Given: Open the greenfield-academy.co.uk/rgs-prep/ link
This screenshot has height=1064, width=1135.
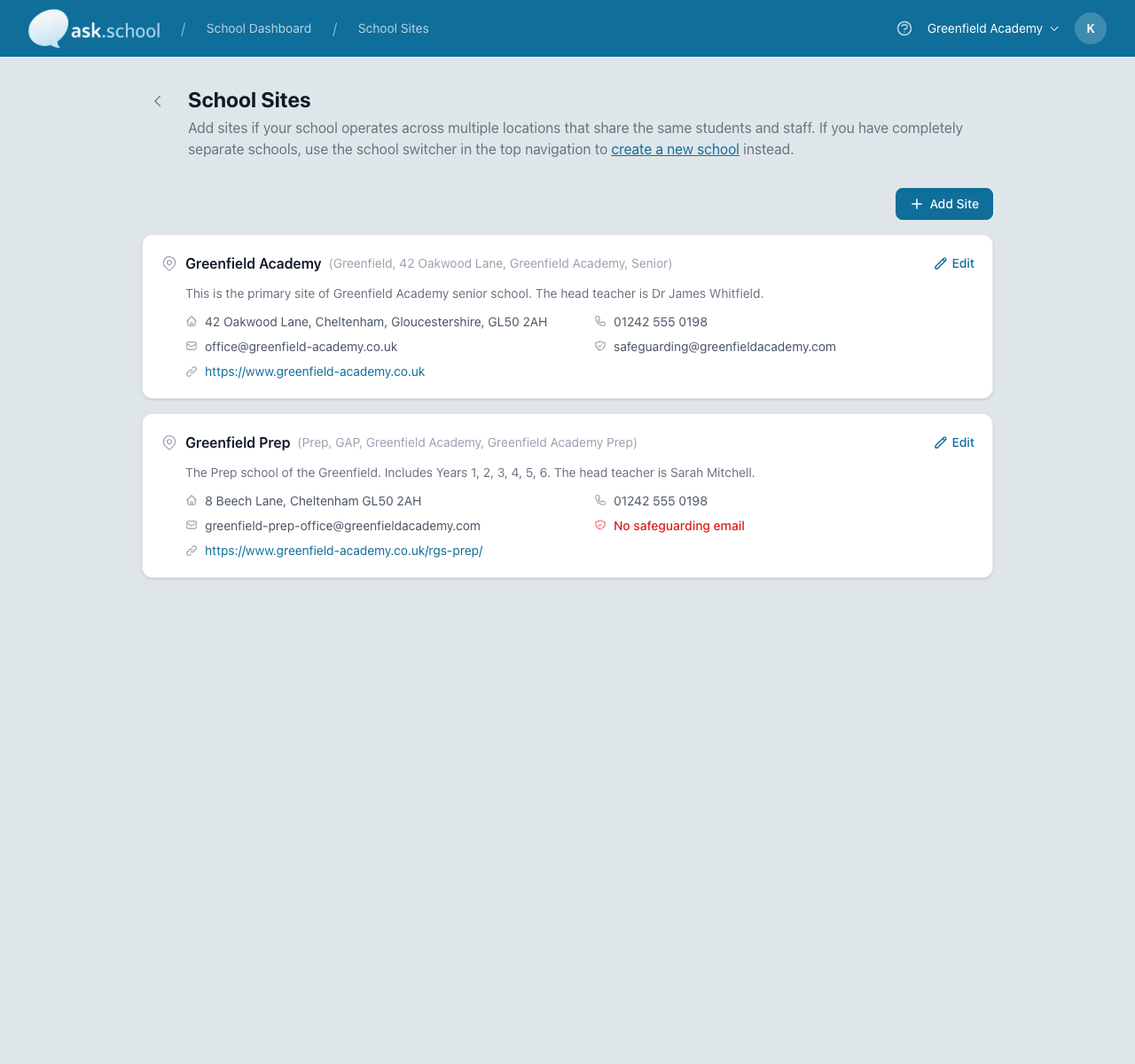Looking at the screenshot, I should click(x=344, y=551).
